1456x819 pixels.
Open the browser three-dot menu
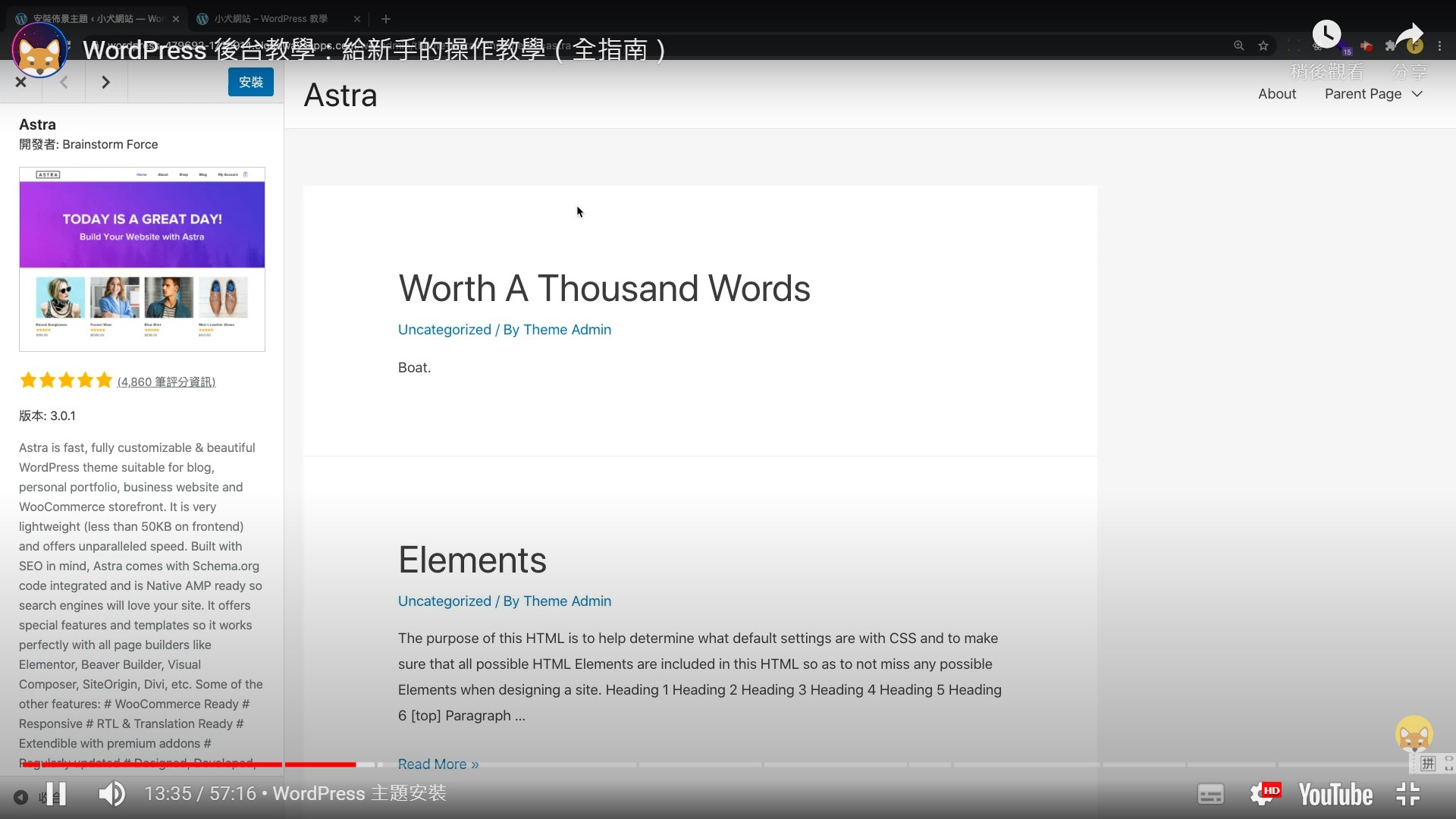click(x=1439, y=46)
